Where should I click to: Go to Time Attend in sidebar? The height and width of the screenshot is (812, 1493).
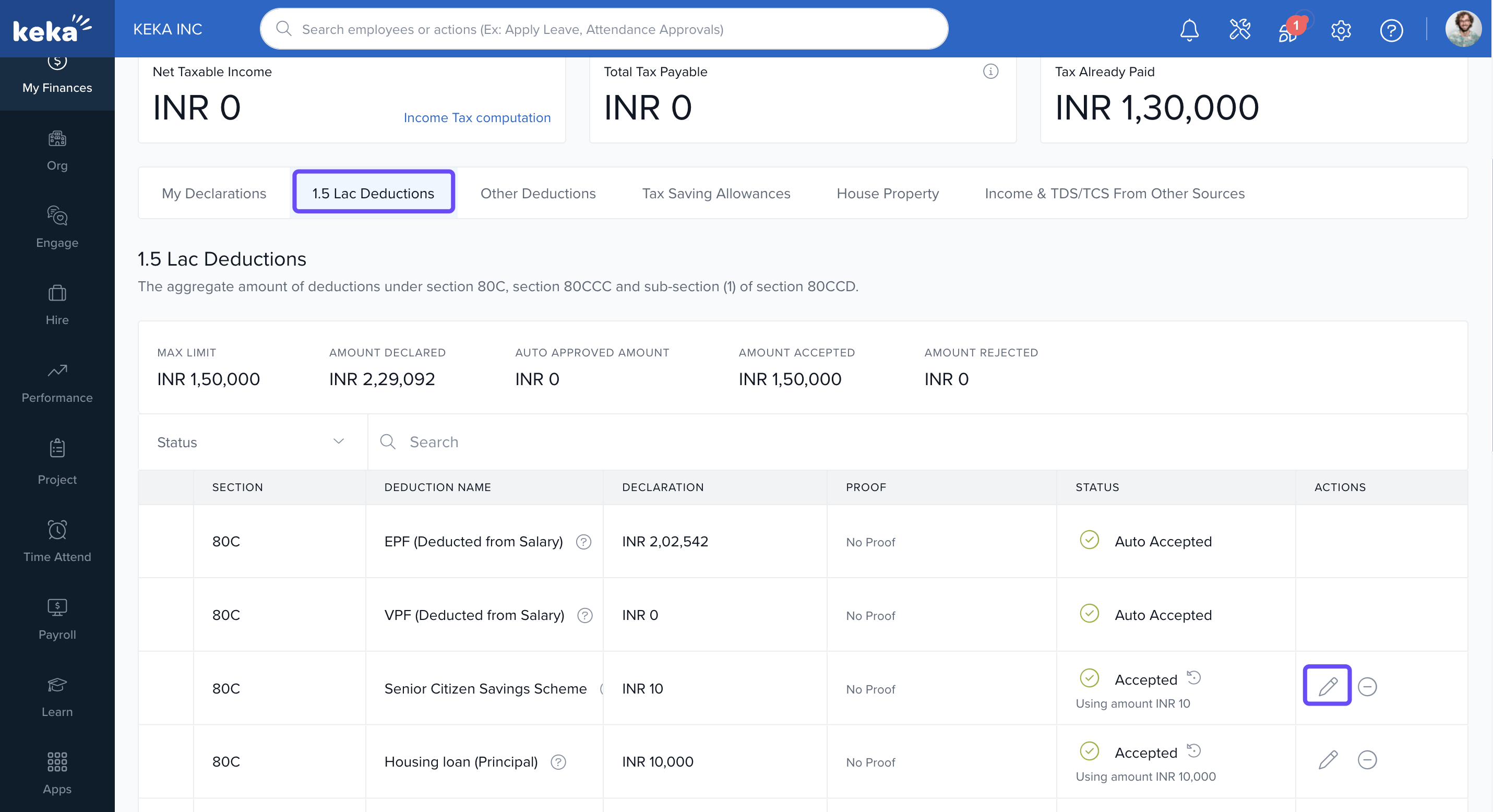click(x=57, y=541)
